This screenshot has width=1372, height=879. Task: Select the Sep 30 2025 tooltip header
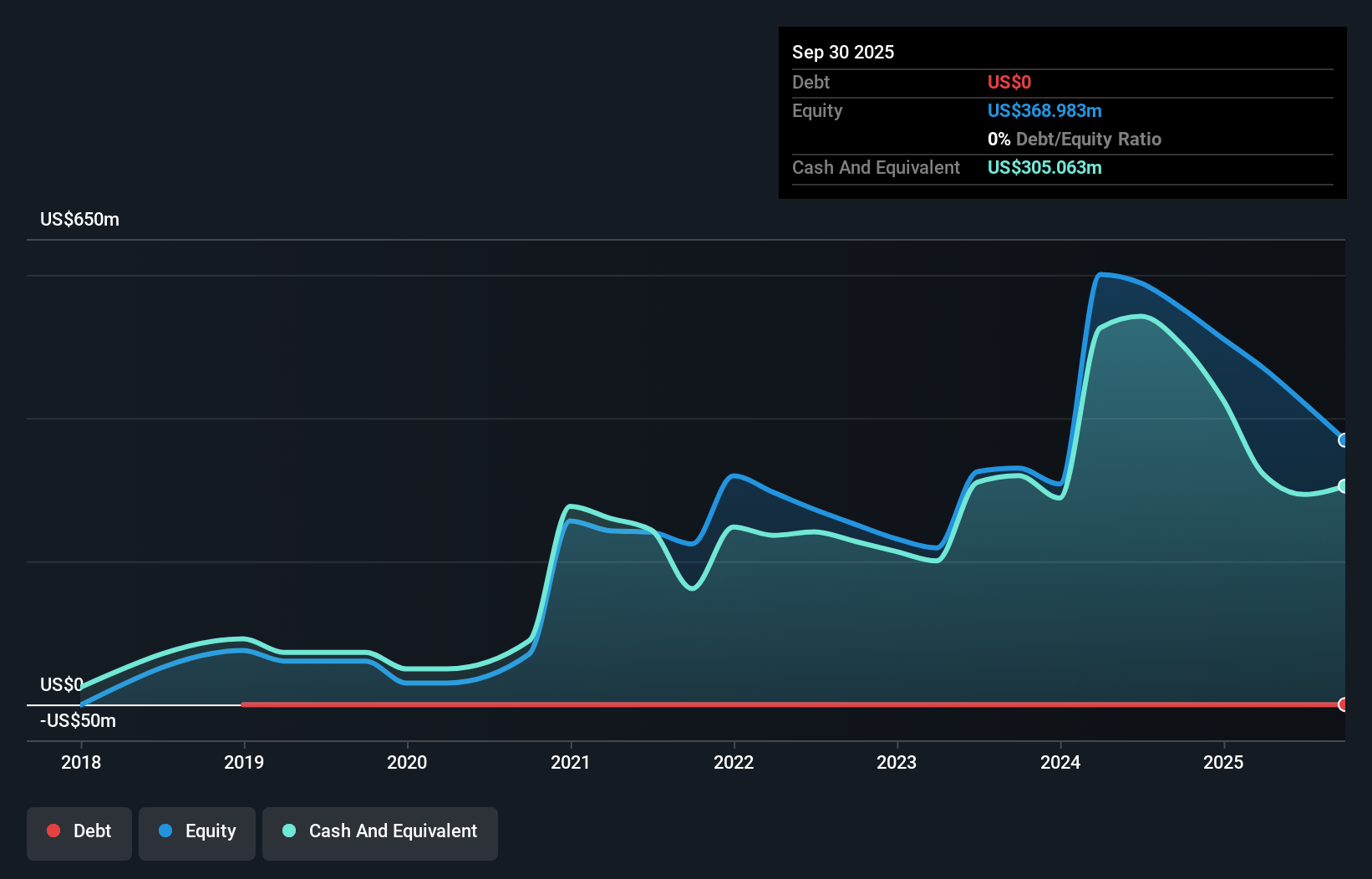(x=843, y=51)
